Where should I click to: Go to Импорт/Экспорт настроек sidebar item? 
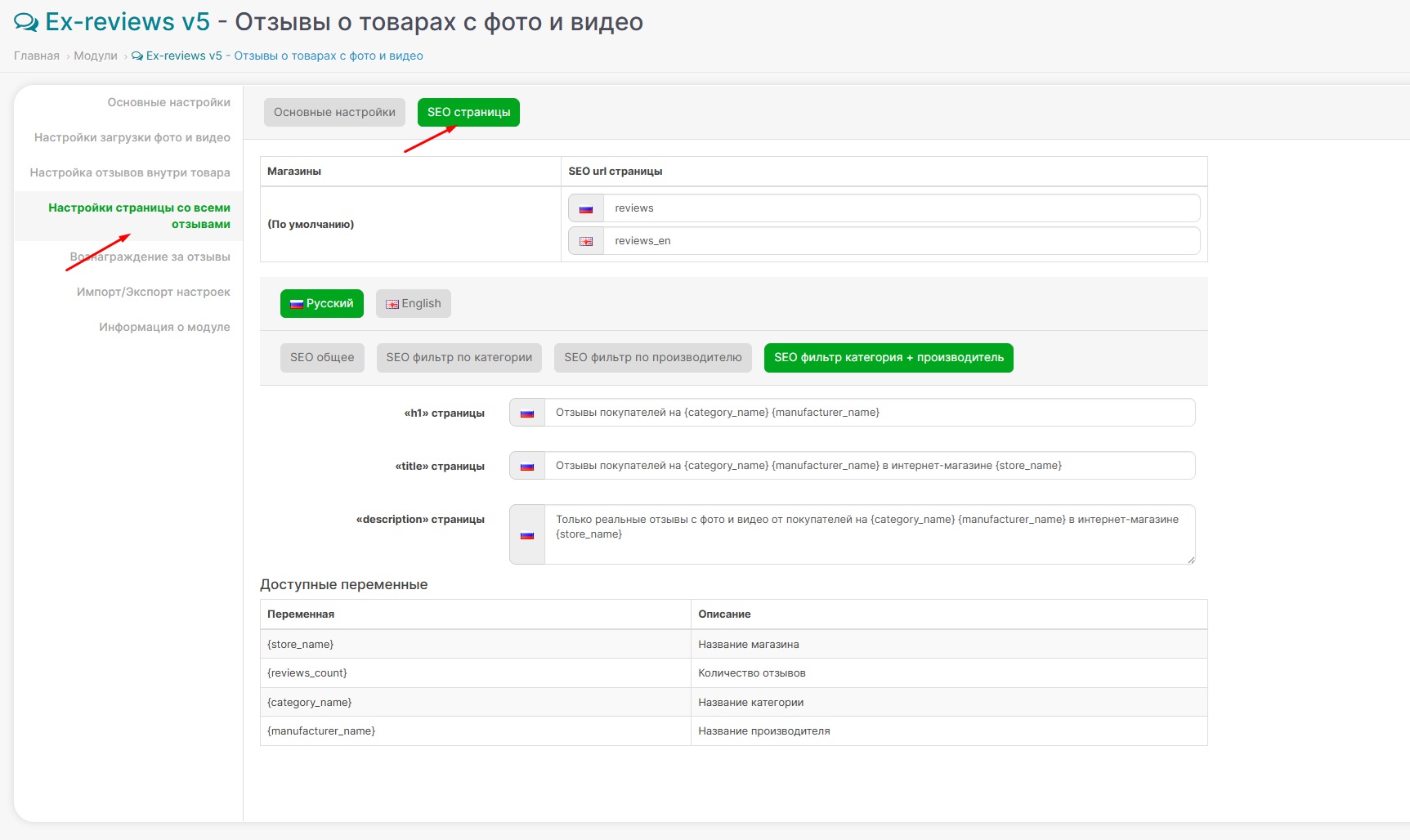(x=153, y=292)
